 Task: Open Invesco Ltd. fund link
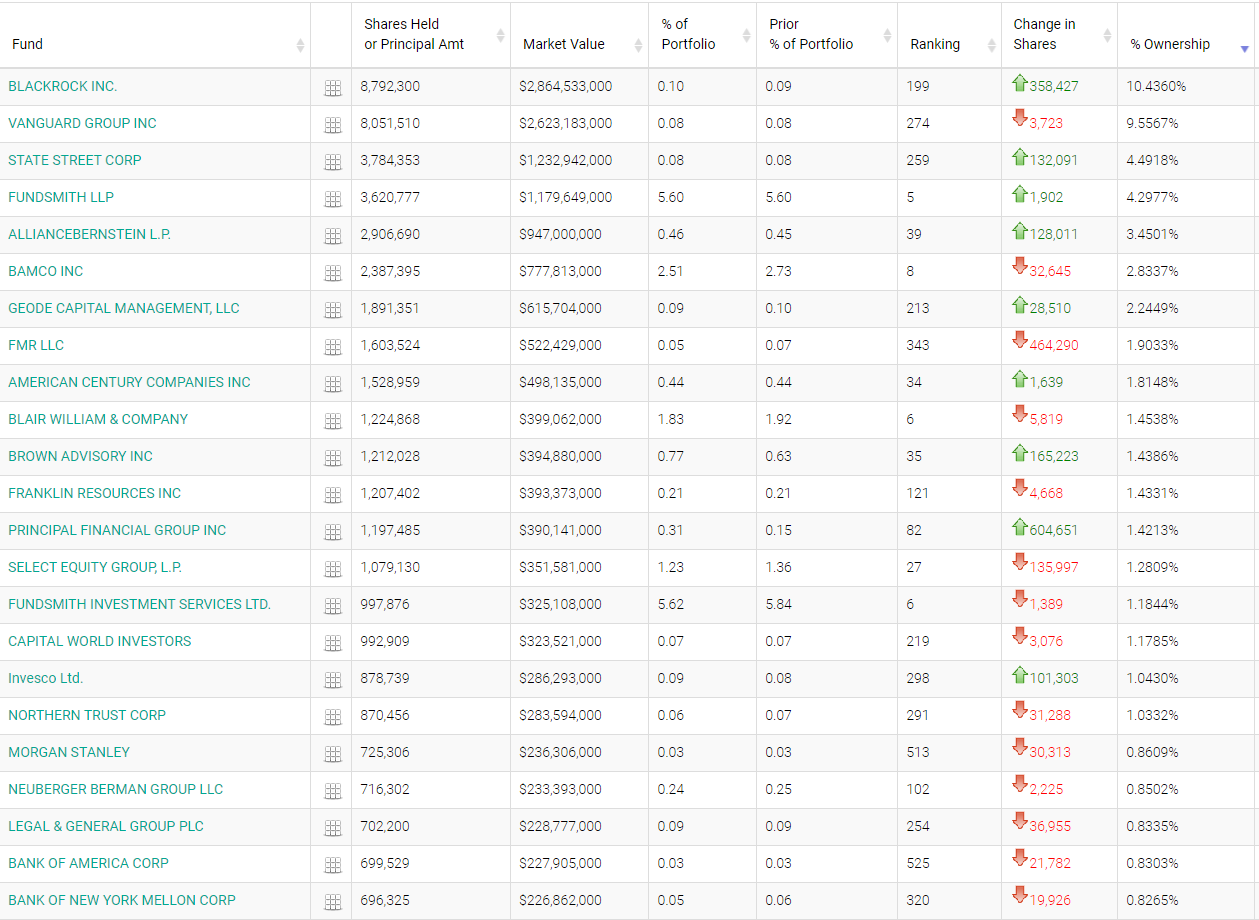tap(46, 678)
